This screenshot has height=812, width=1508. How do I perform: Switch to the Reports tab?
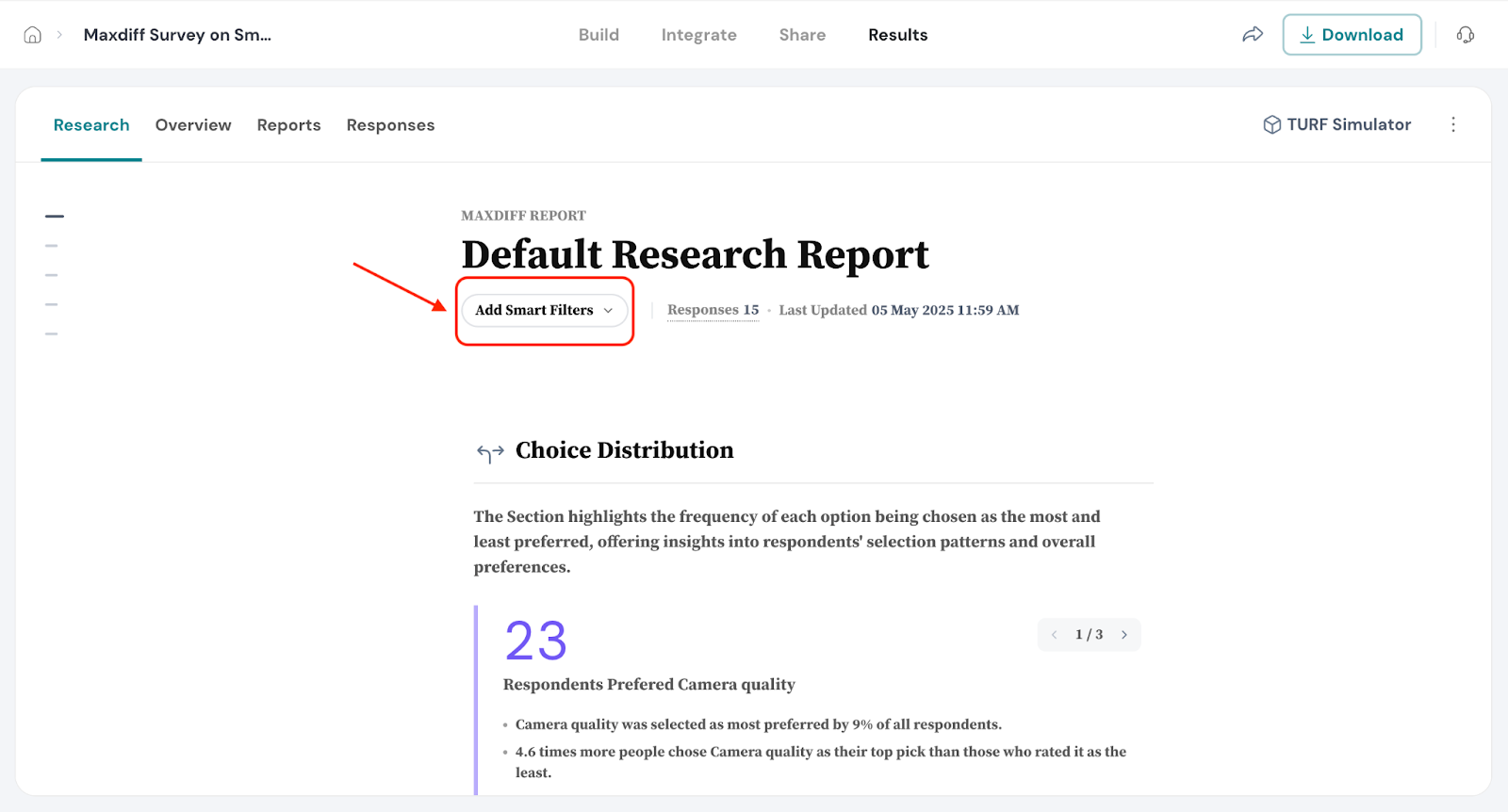pos(288,125)
